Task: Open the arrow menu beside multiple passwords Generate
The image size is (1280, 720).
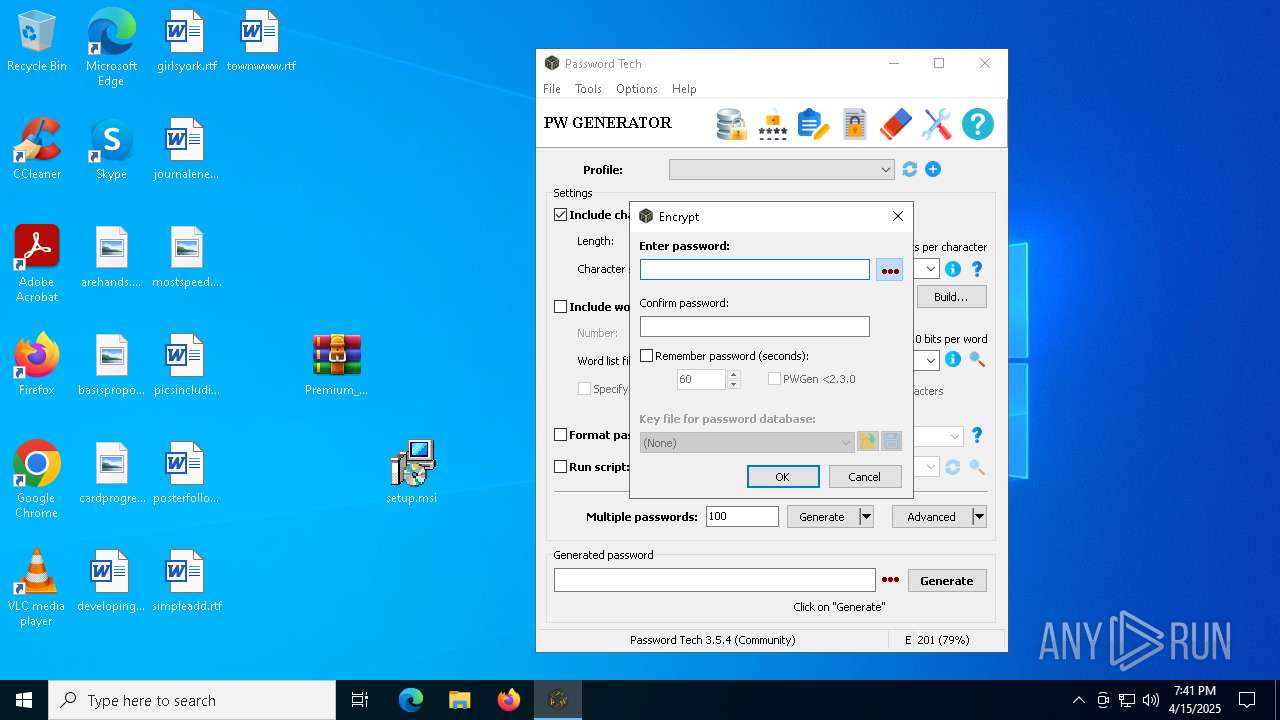Action: click(867, 517)
